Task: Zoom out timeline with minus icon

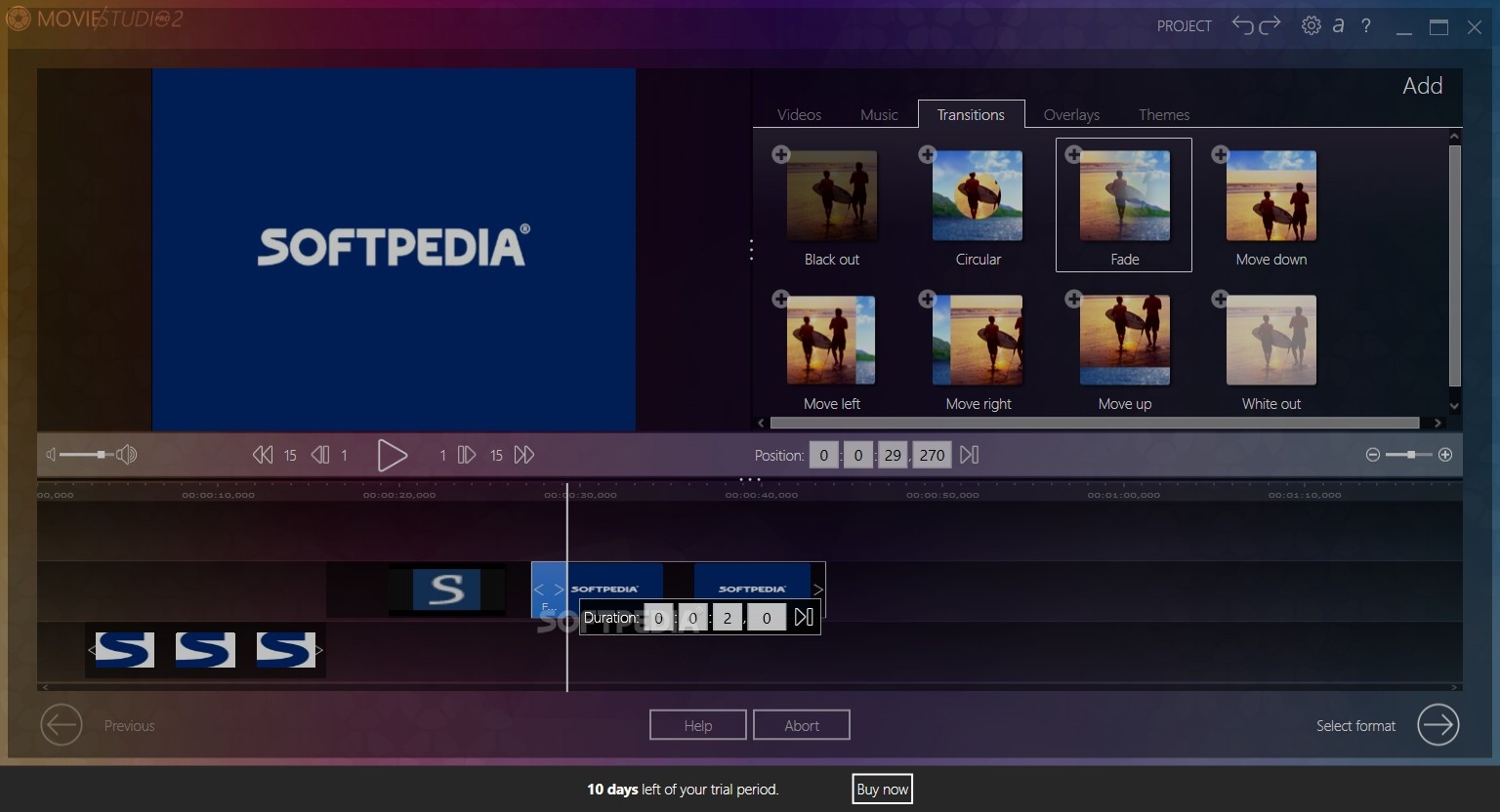Action: (x=1373, y=455)
